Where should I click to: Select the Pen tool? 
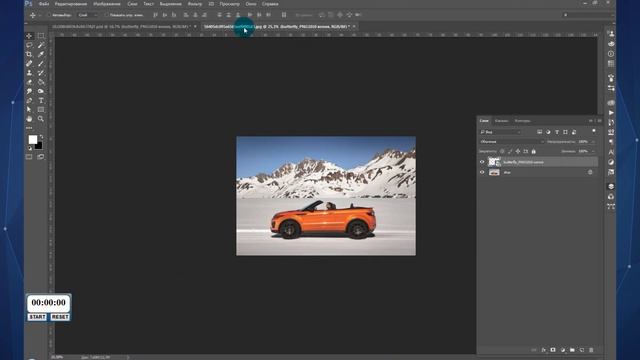click(29, 100)
